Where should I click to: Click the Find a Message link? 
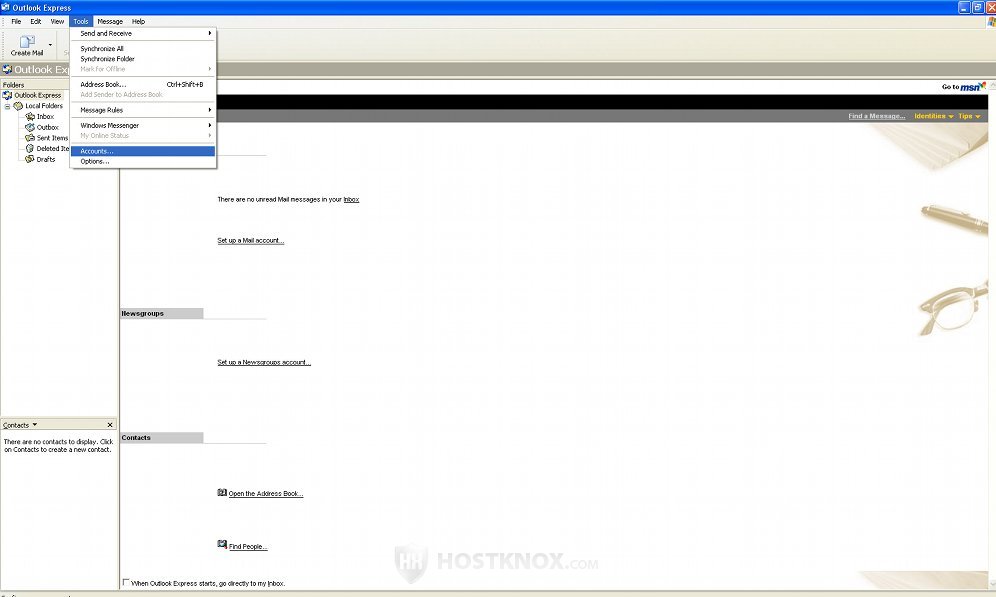[x=877, y=116]
